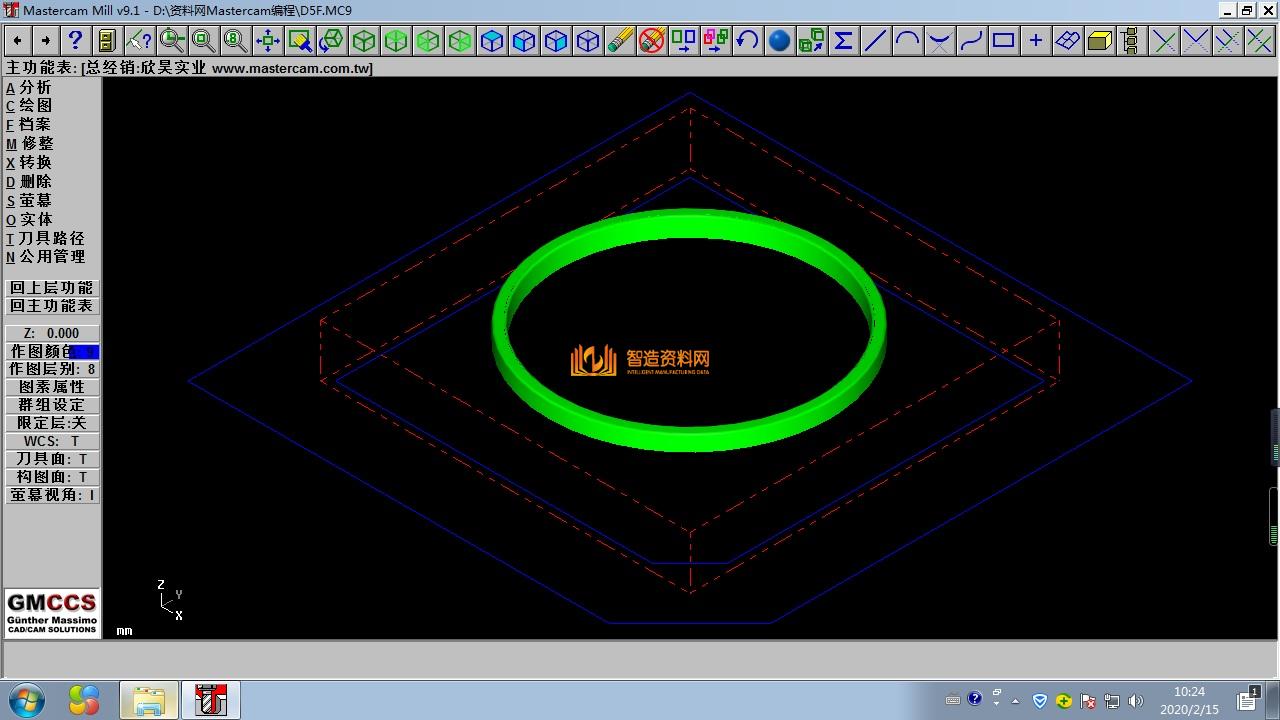
Task: Click the blue shaded sphere icon
Action: point(779,41)
